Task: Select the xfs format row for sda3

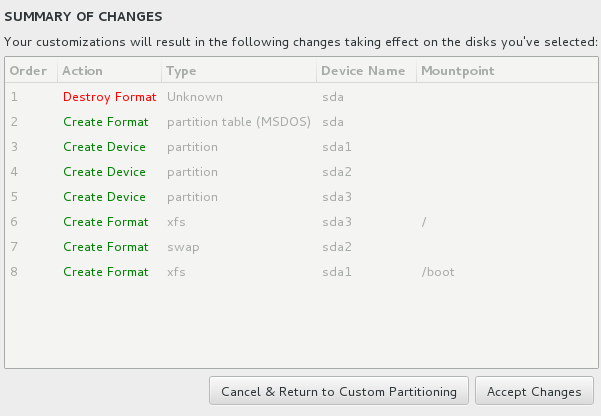Action: (x=301, y=222)
